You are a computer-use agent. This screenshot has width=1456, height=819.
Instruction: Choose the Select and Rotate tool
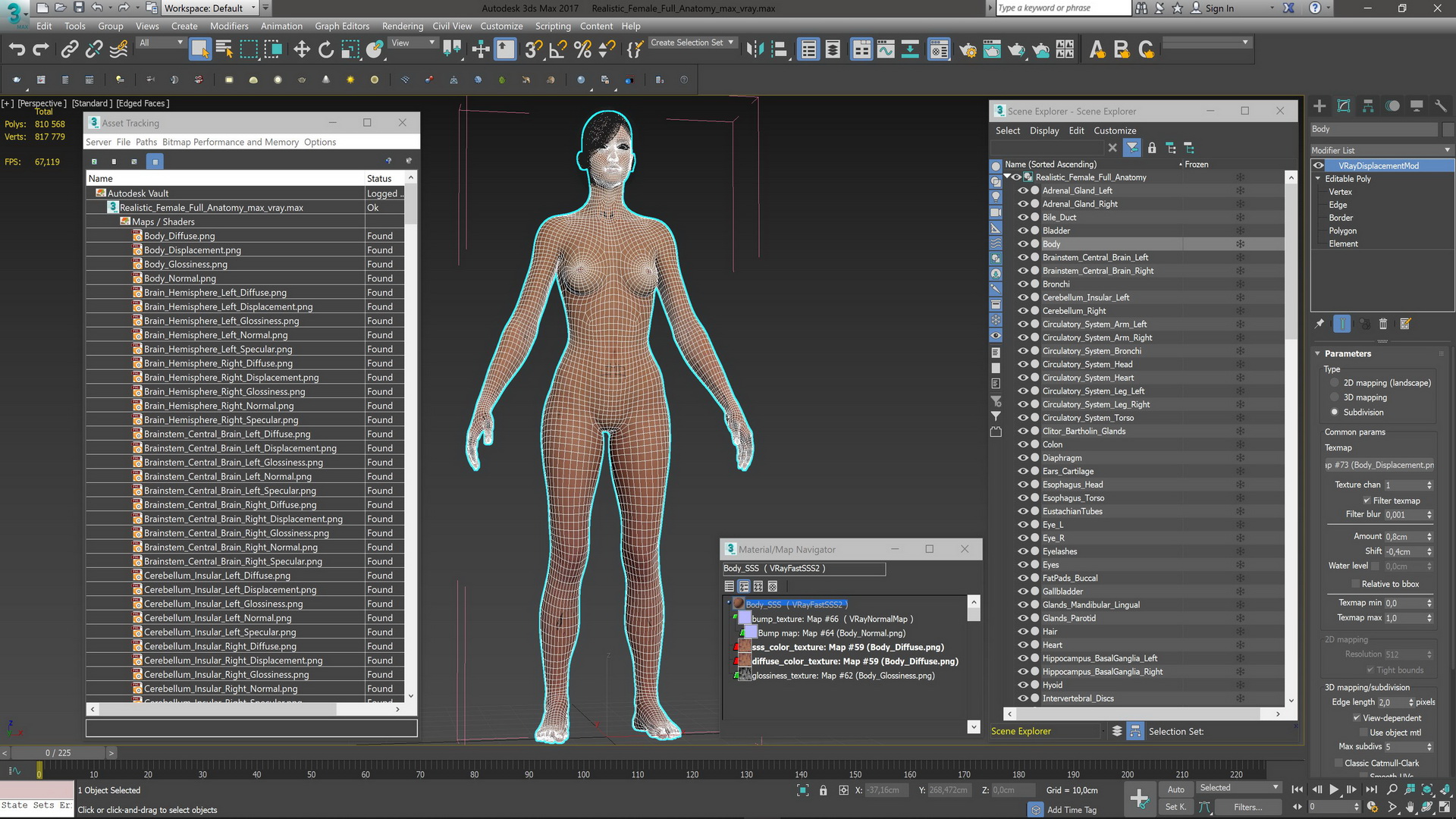(326, 50)
